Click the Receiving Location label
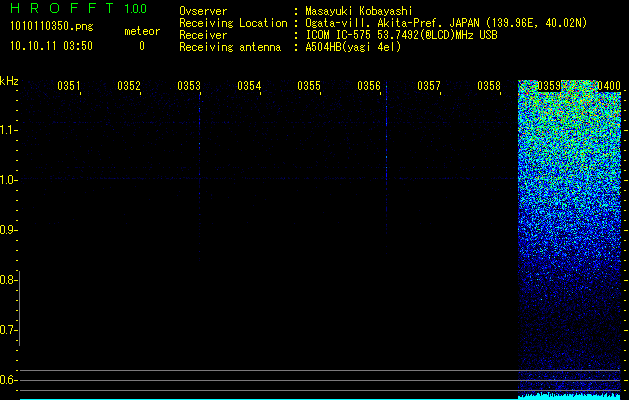Viewport: 629px width, 400px height. tap(233, 23)
